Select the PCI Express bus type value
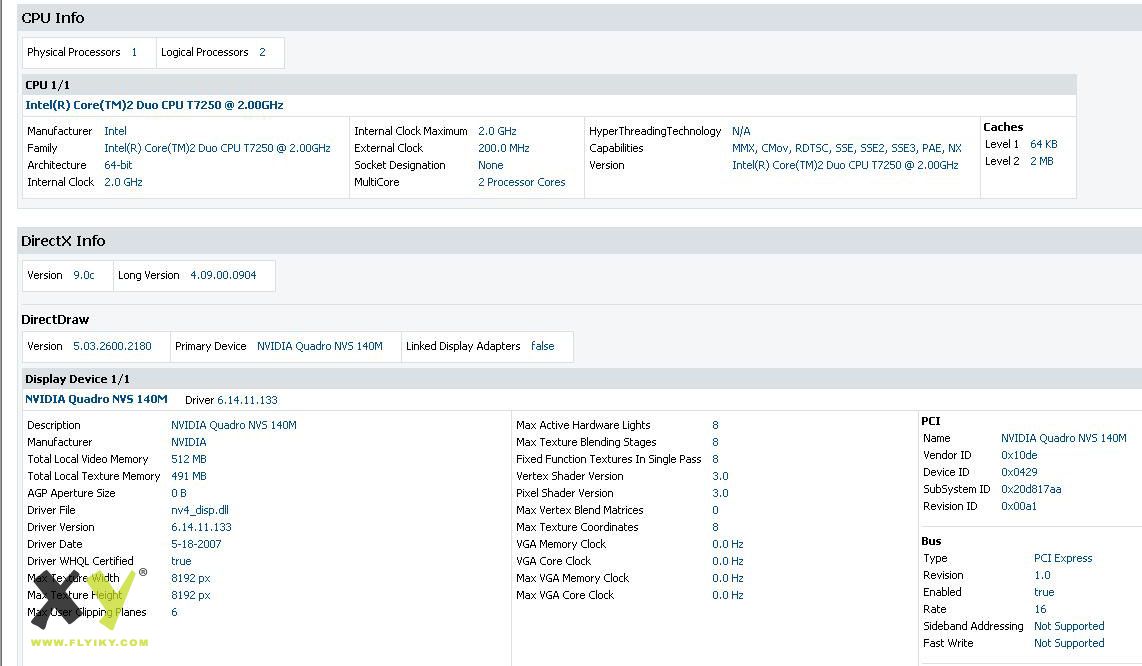 1063,558
